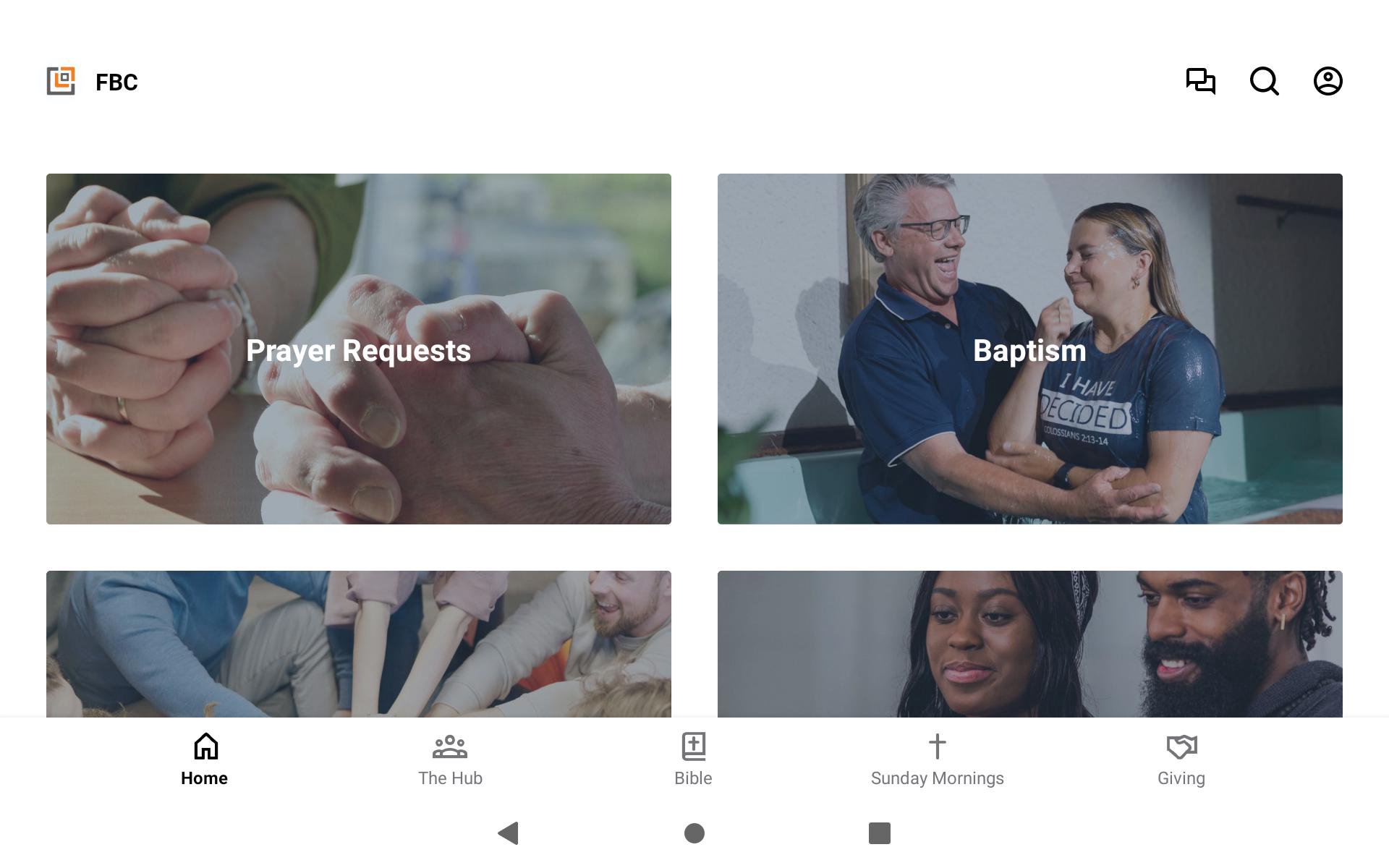Tap the search magnifier icon
The height and width of the screenshot is (868, 1389).
1265,81
